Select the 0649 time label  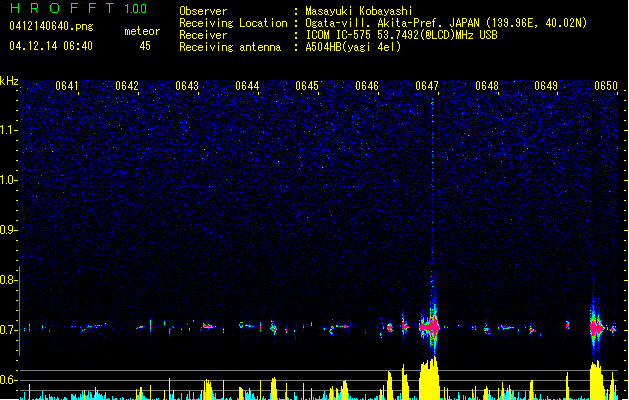pos(546,86)
